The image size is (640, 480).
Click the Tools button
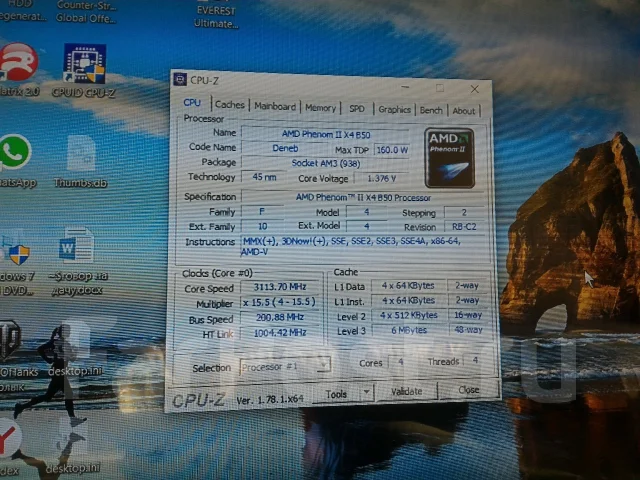tap(336, 394)
